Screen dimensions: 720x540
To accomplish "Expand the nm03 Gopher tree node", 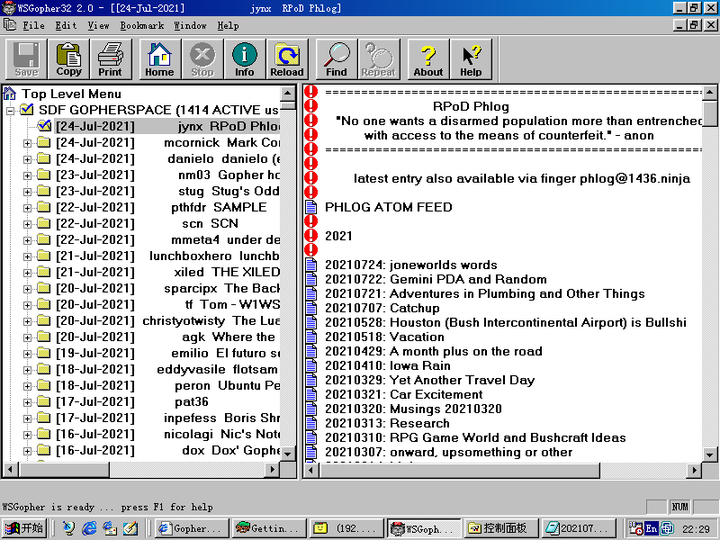I will coord(28,175).
